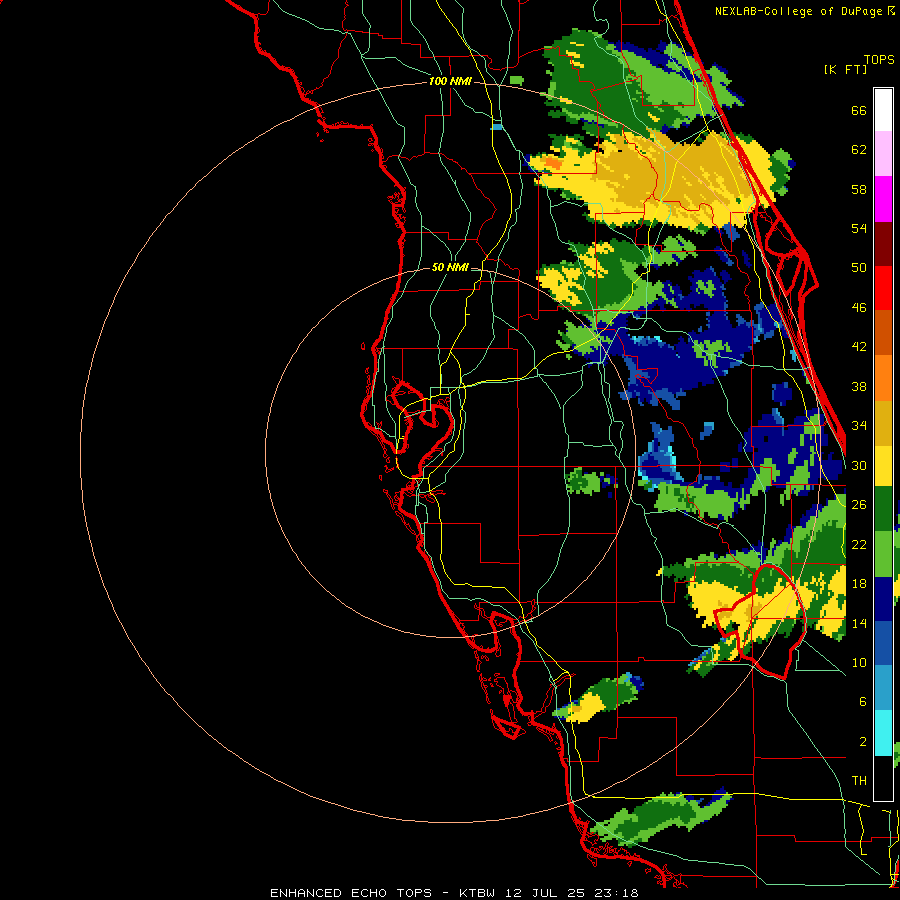Click the KTBW radar site identifier

coord(479,893)
